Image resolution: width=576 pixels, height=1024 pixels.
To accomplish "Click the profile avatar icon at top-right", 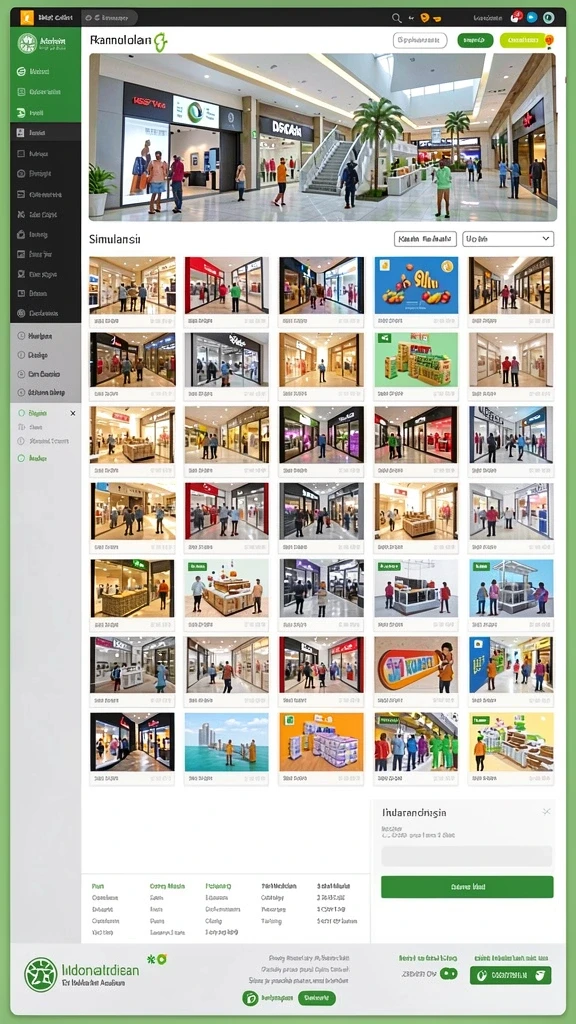I will [x=548, y=18].
